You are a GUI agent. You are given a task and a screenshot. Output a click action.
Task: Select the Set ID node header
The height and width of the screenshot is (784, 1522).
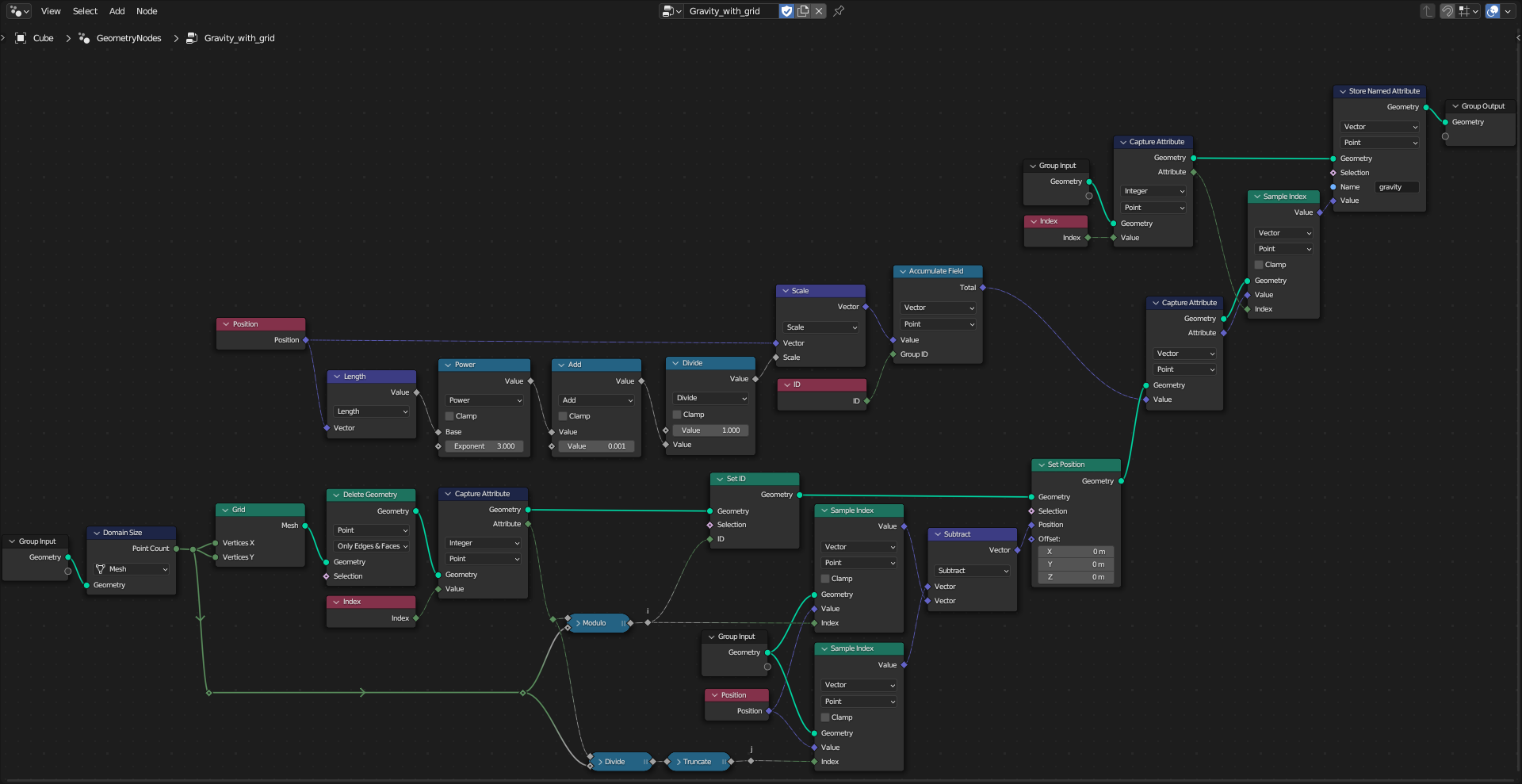click(755, 479)
